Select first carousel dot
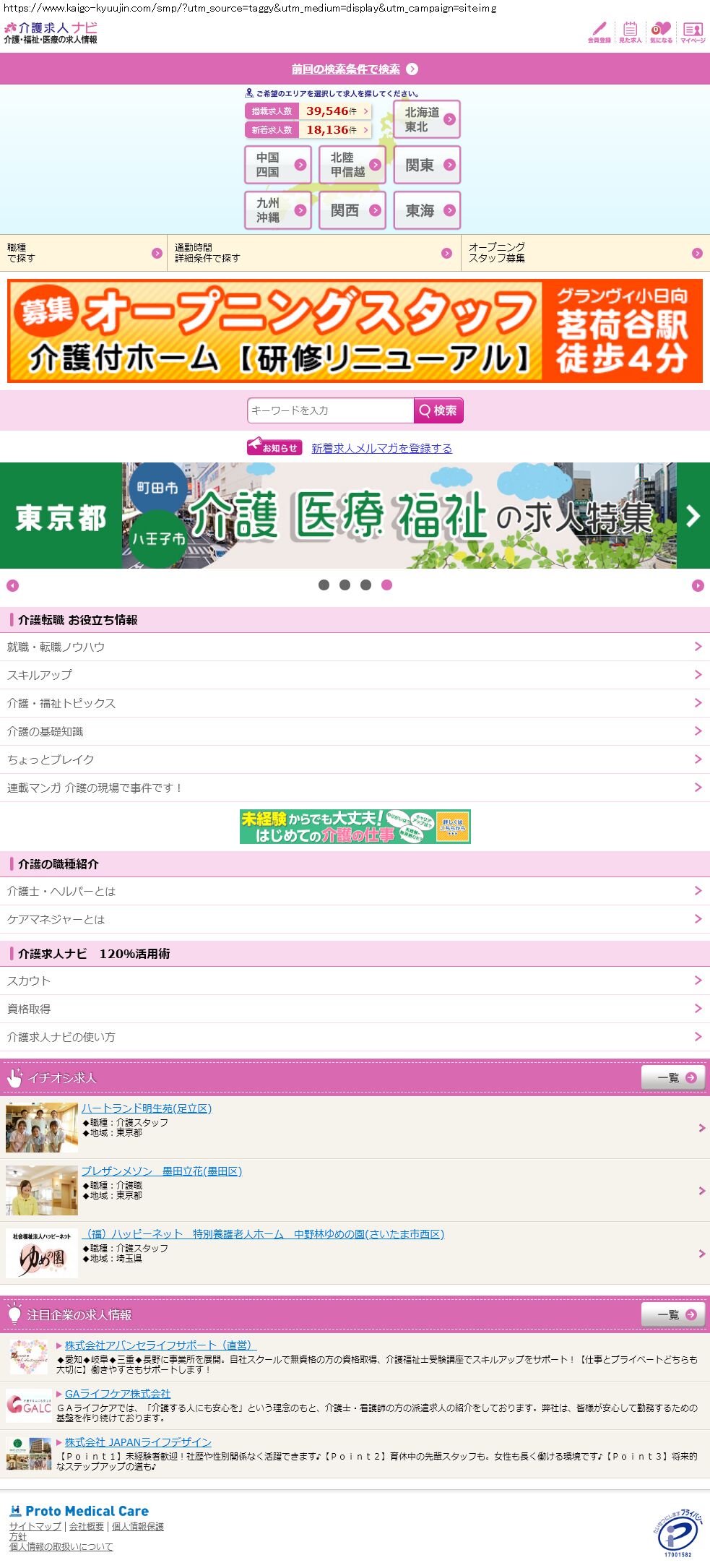The height and width of the screenshot is (1568, 710). pos(324,585)
